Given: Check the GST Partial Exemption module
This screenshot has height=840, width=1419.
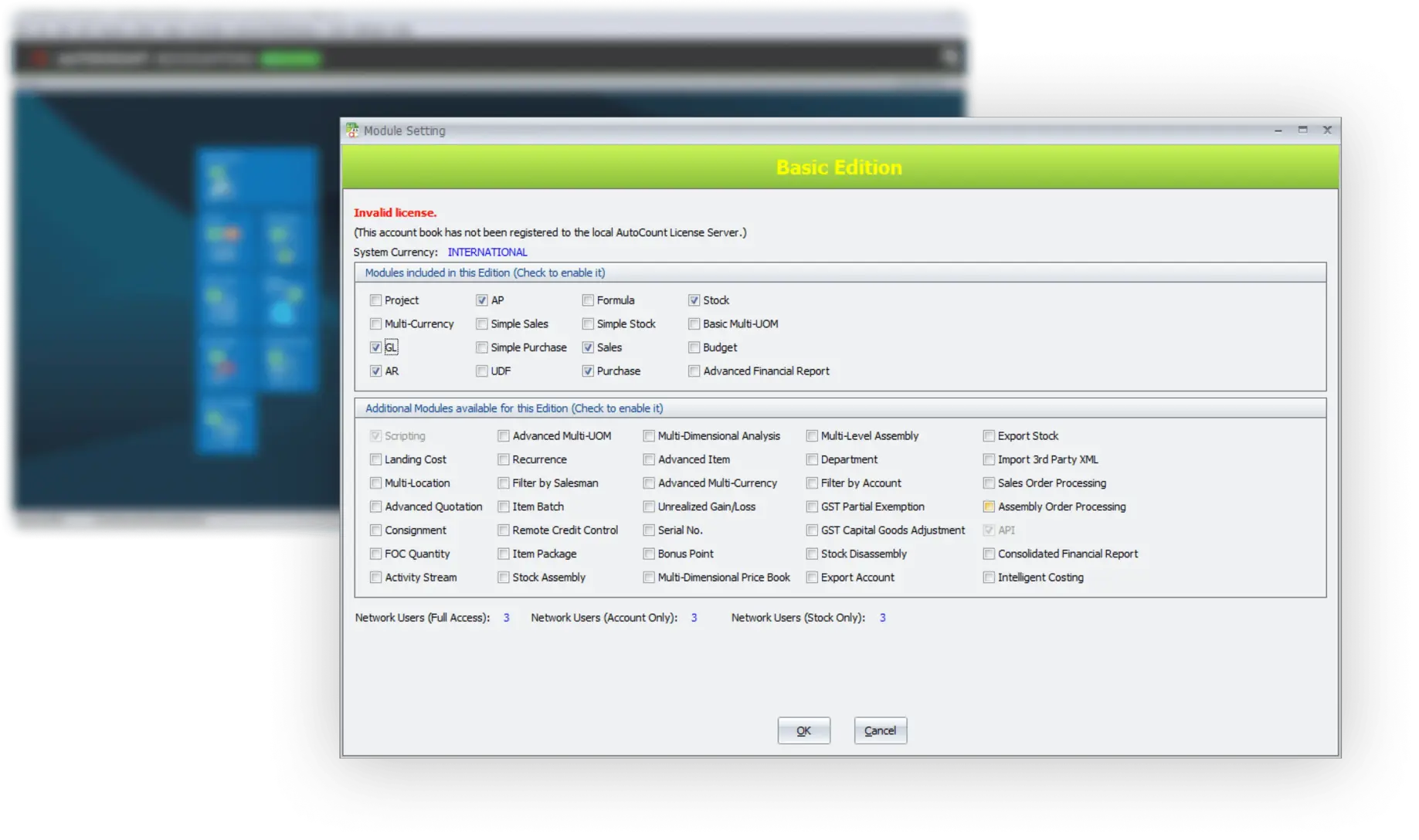Looking at the screenshot, I should point(812,506).
